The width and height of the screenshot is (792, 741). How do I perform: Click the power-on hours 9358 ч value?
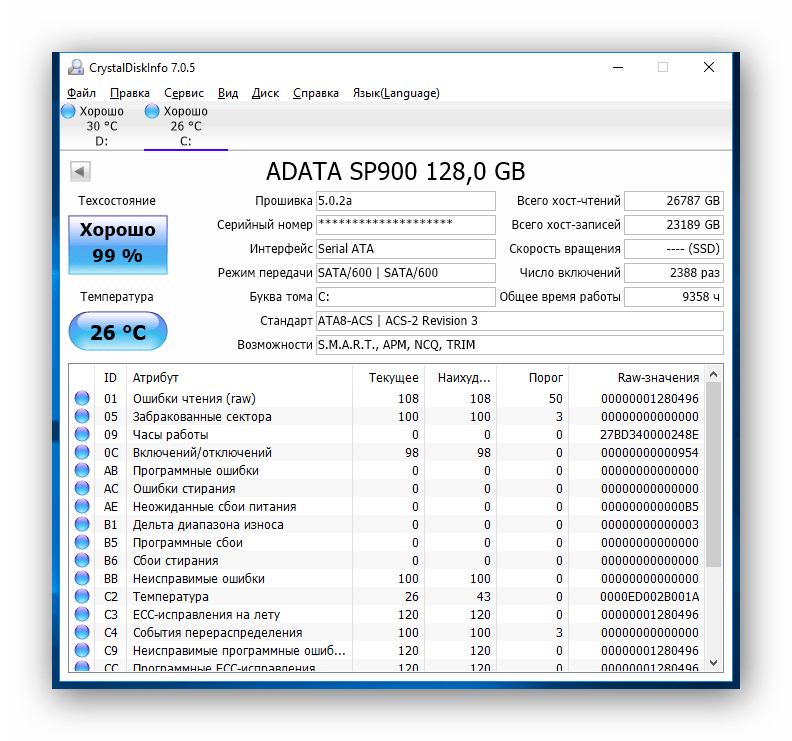pyautogui.click(x=674, y=297)
